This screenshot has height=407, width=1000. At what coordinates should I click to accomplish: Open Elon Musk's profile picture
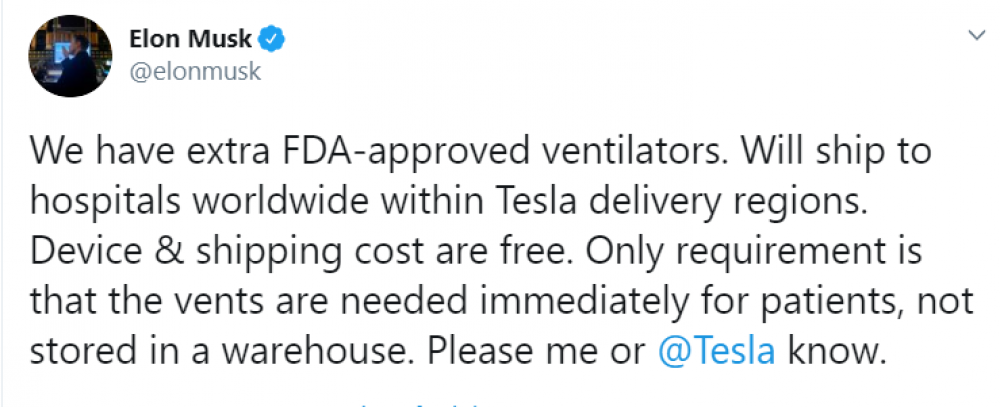pos(70,56)
